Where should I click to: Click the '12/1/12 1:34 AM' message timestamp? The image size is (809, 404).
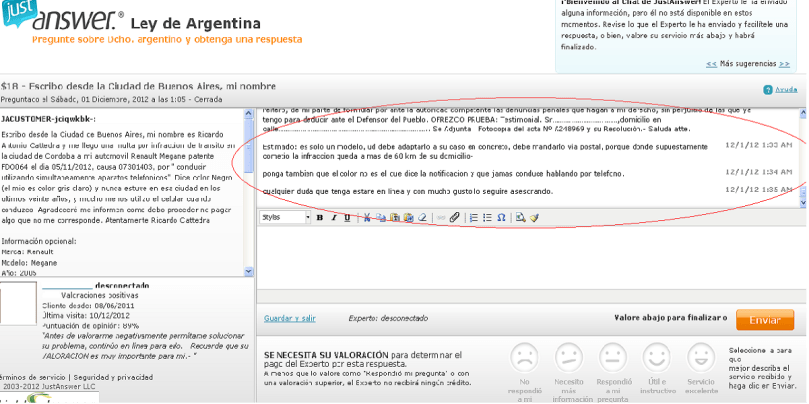coord(758,171)
